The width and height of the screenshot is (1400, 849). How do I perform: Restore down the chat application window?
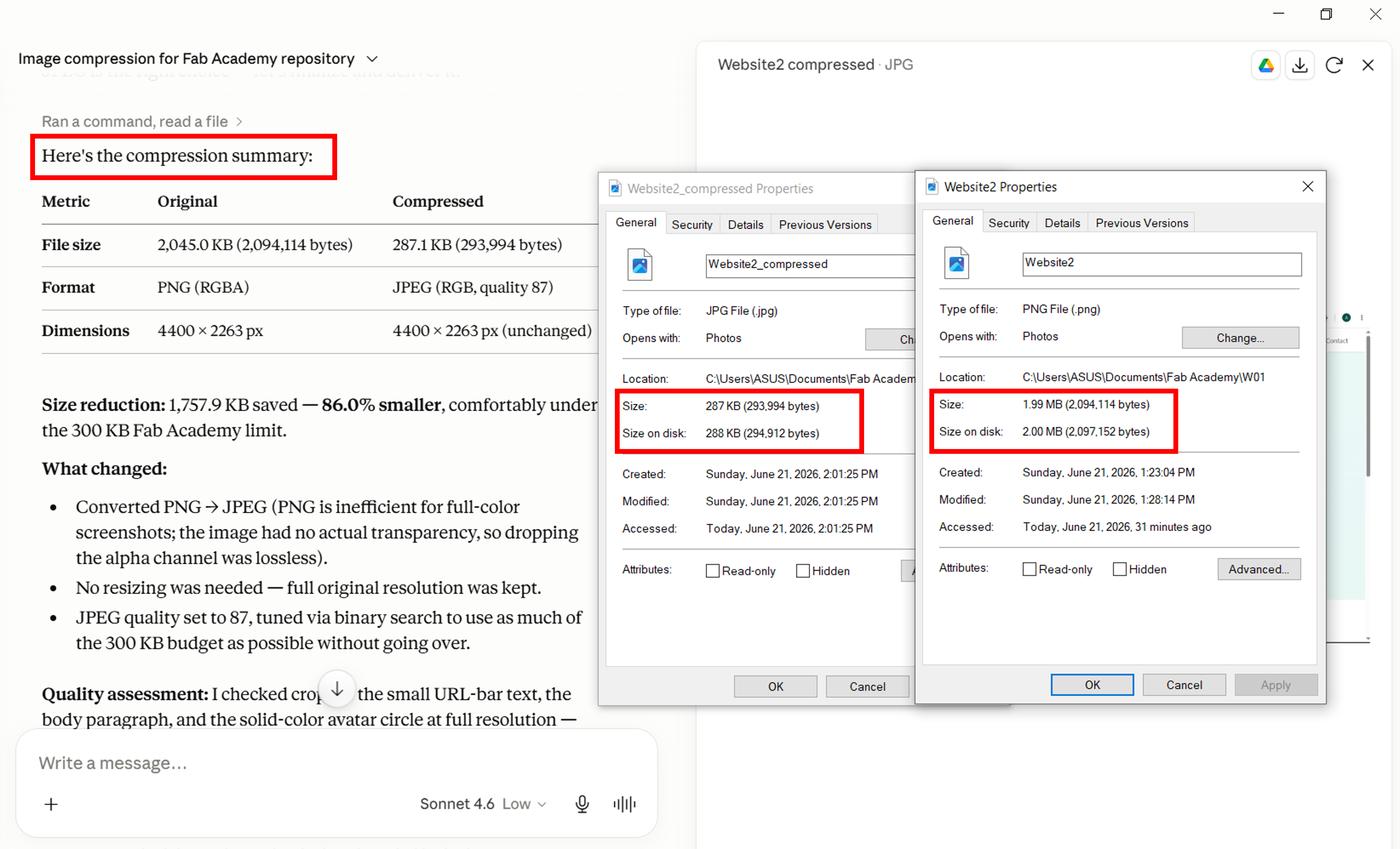click(1326, 14)
